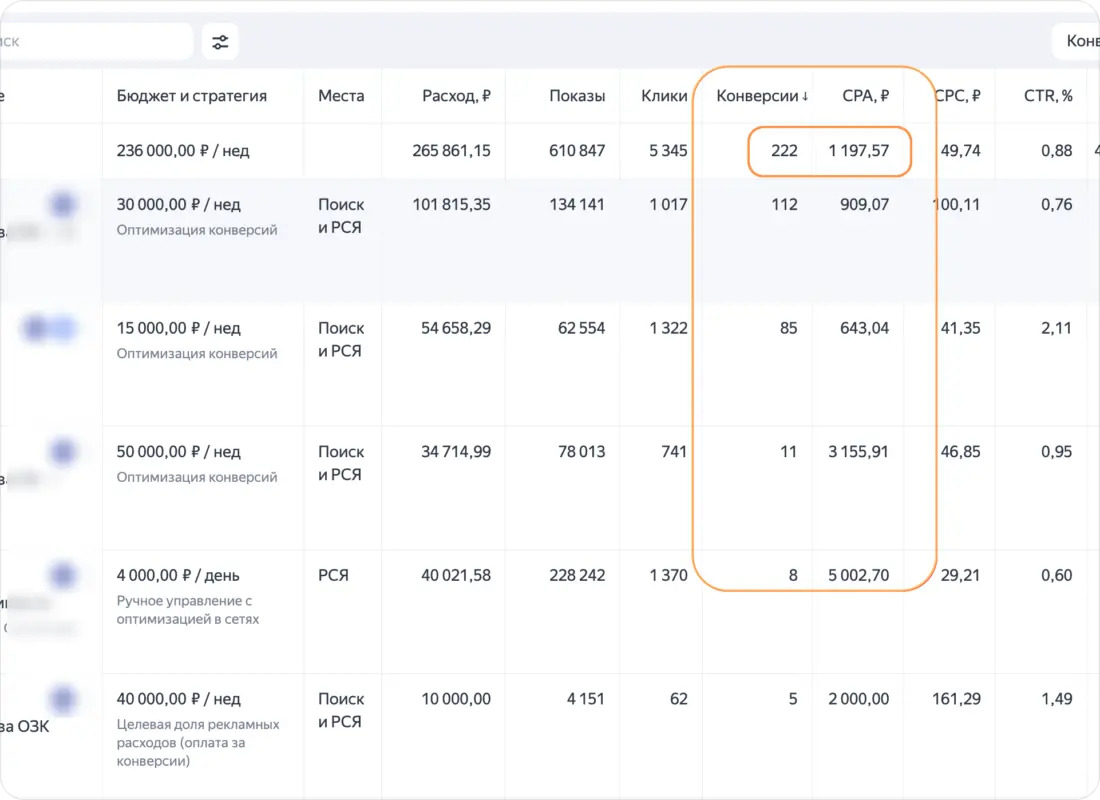1100x800 pixels.
Task: Open the 15 000,00 ₽ / нед budget
Action: click(x=178, y=328)
